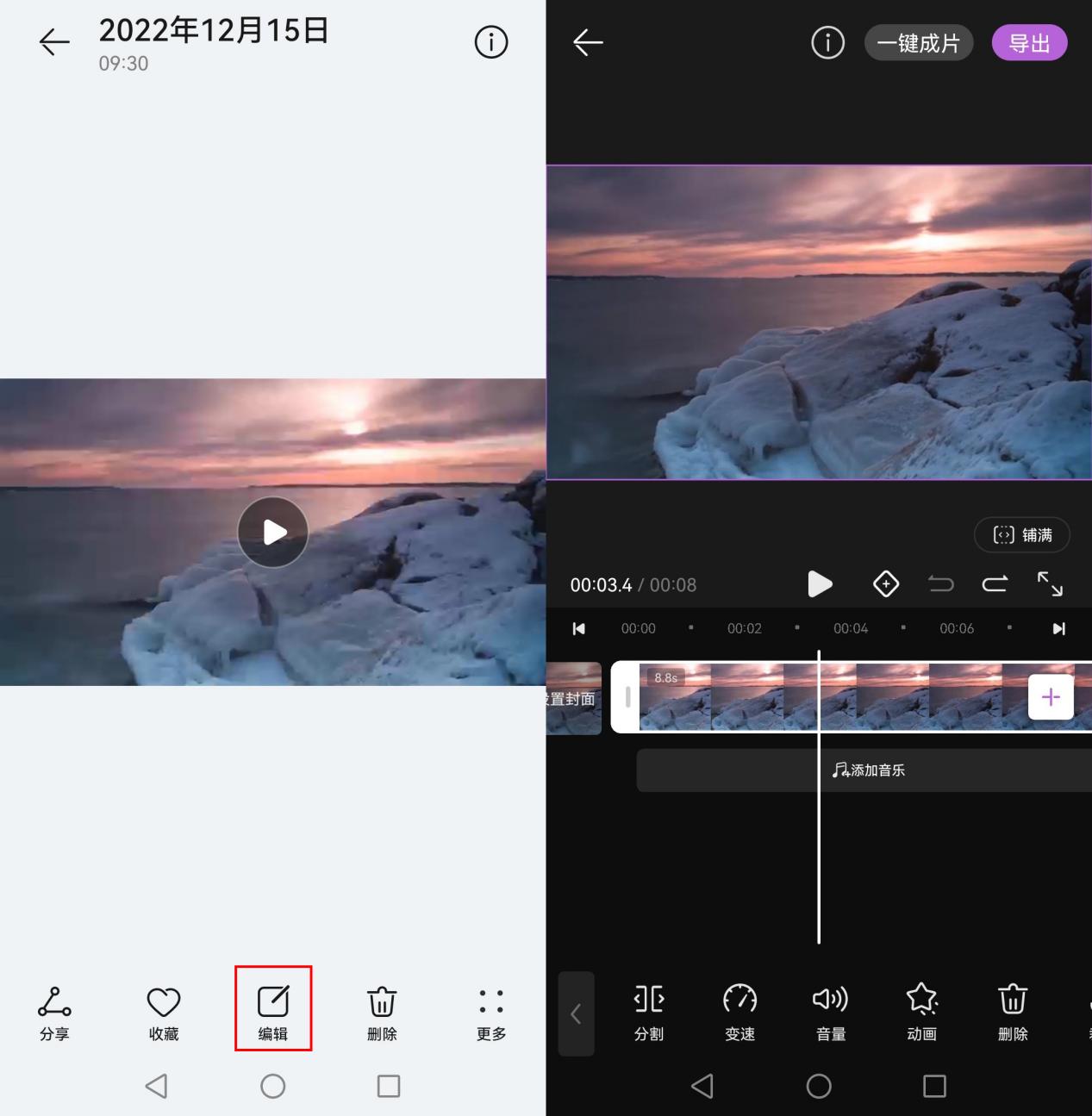Screen dimensions: 1092x1116
Task: Open video info in gallery view
Action: pos(491,41)
